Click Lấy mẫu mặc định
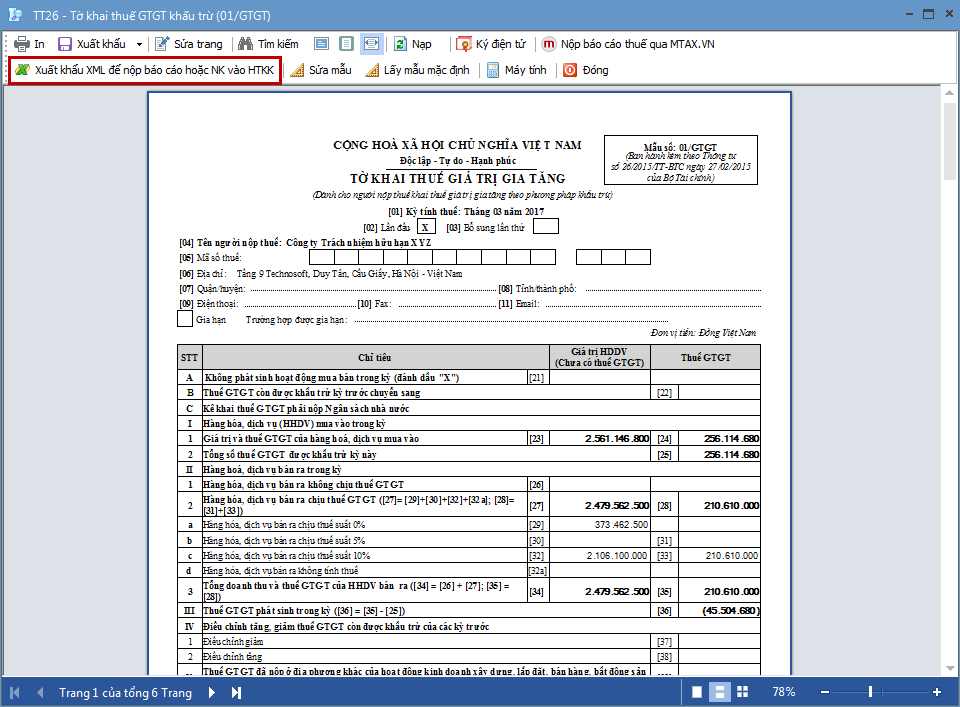960x707 pixels. click(417, 70)
